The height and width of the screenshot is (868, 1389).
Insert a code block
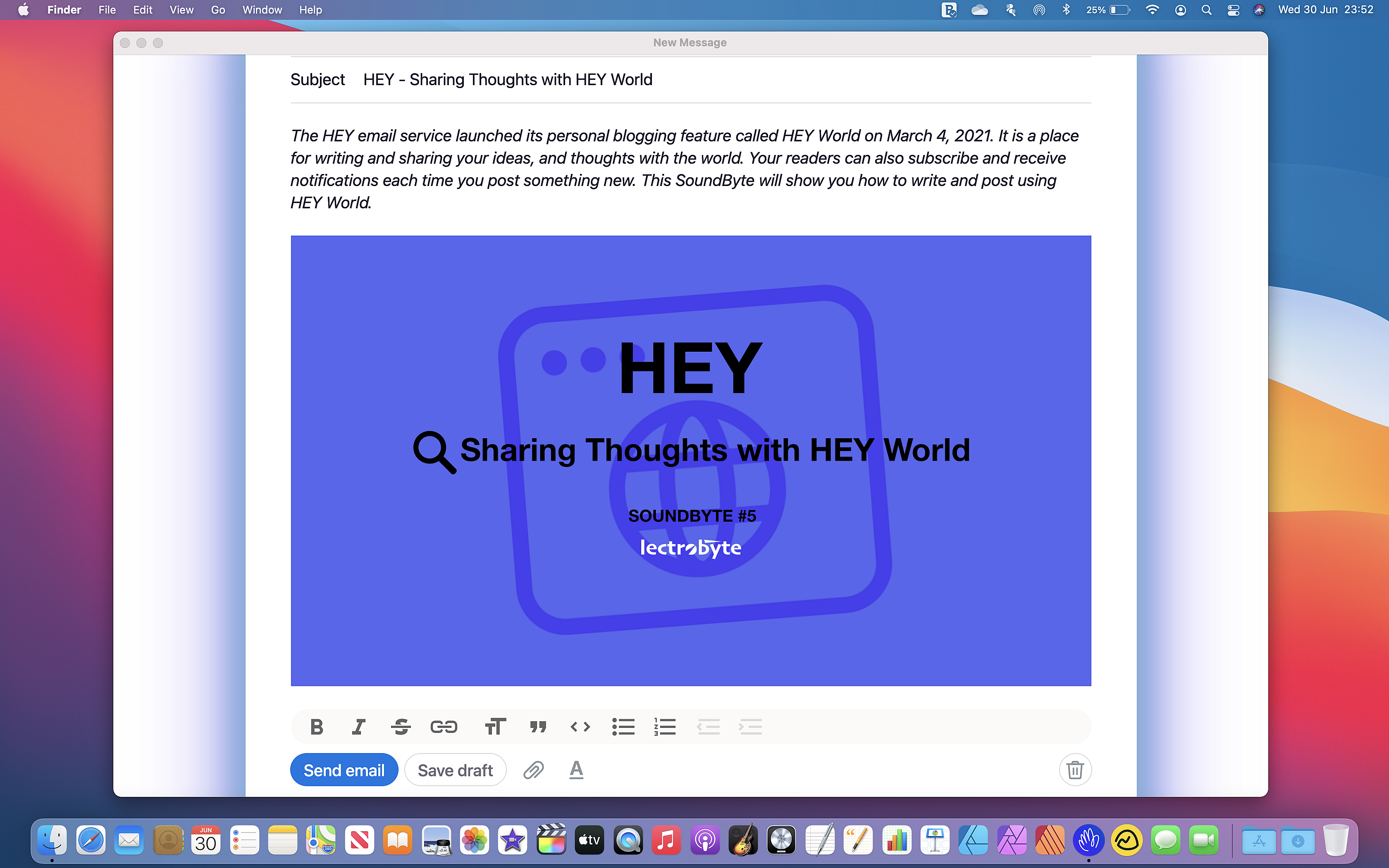(x=580, y=727)
